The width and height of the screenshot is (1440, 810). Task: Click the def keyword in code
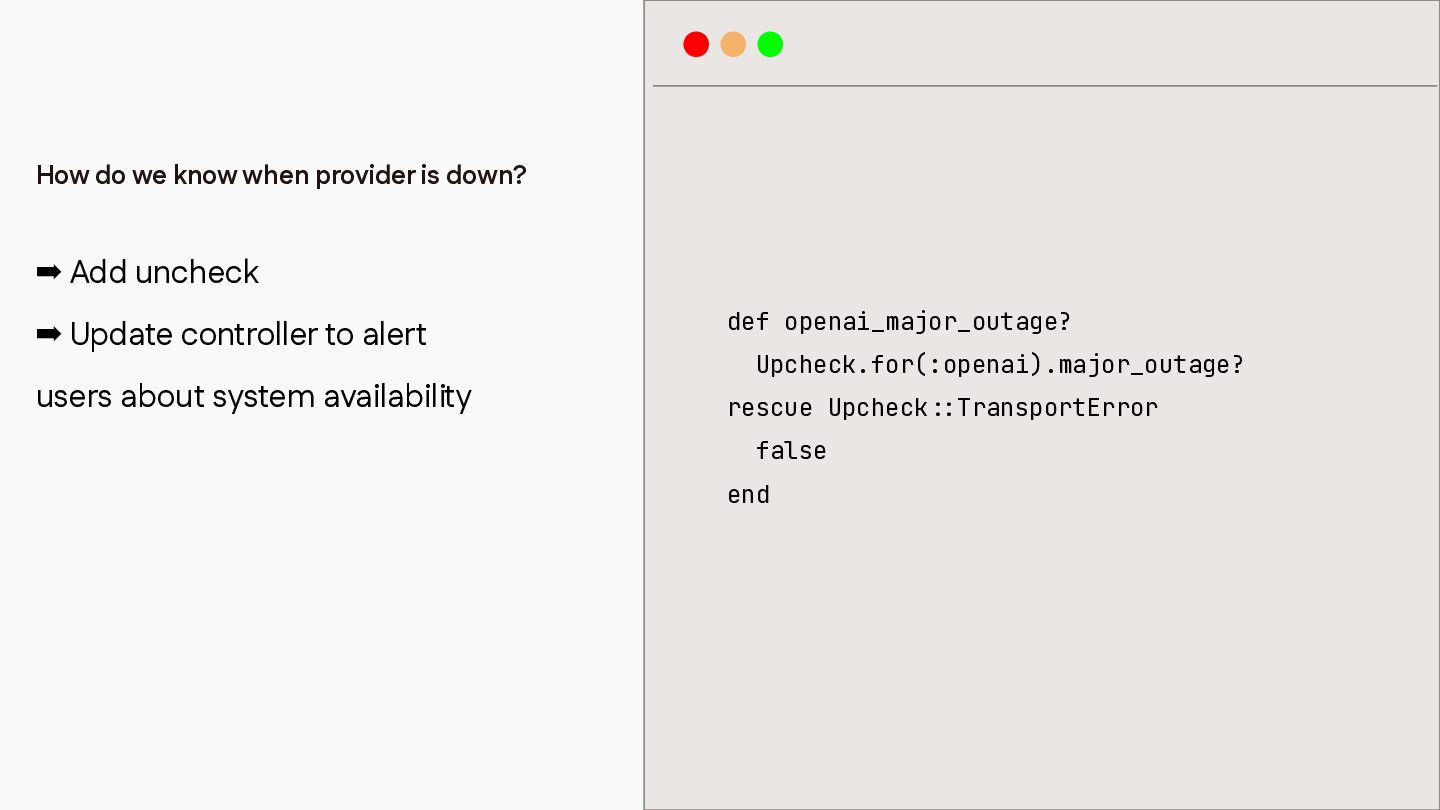coord(748,322)
